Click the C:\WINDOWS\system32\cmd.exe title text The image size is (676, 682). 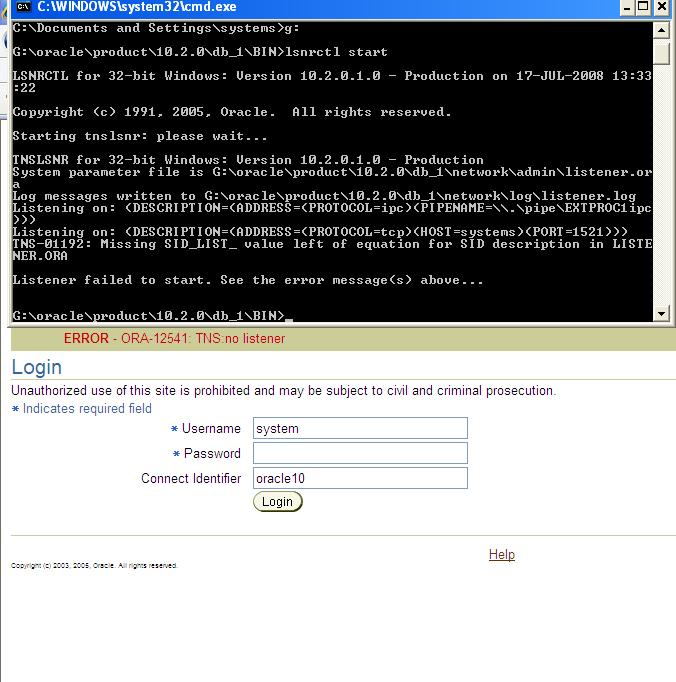(137, 7)
